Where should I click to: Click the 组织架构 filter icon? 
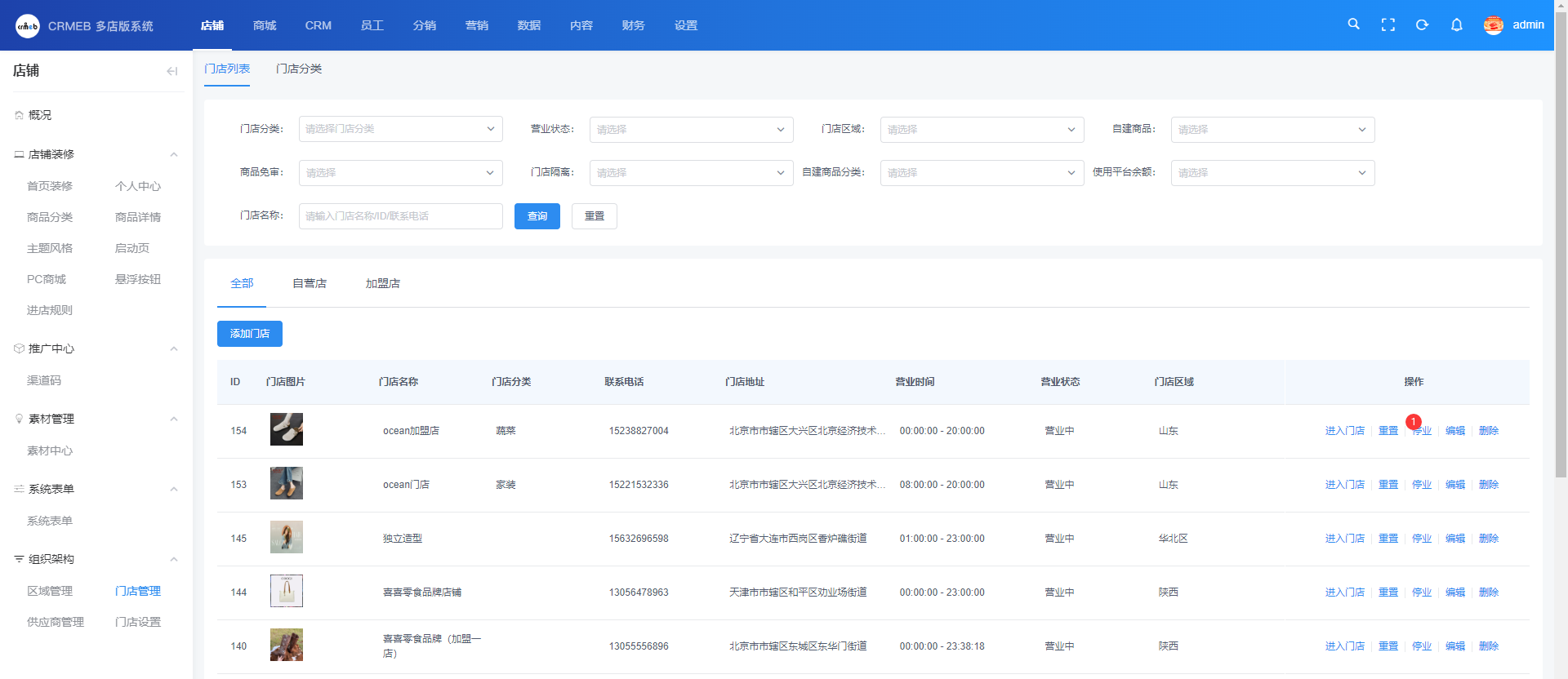click(x=19, y=559)
